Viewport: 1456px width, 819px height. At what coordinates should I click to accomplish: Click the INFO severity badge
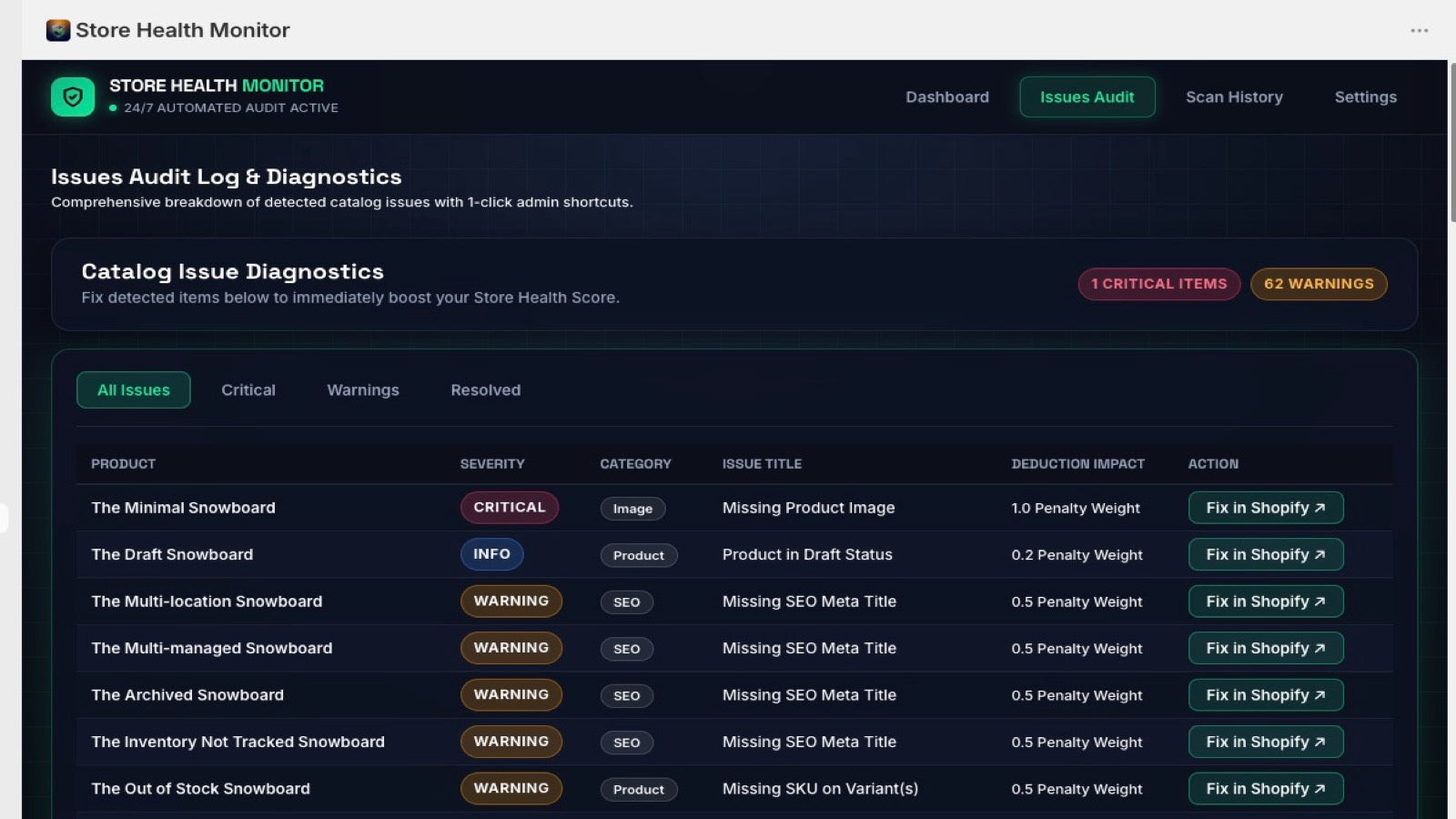pyautogui.click(x=491, y=554)
